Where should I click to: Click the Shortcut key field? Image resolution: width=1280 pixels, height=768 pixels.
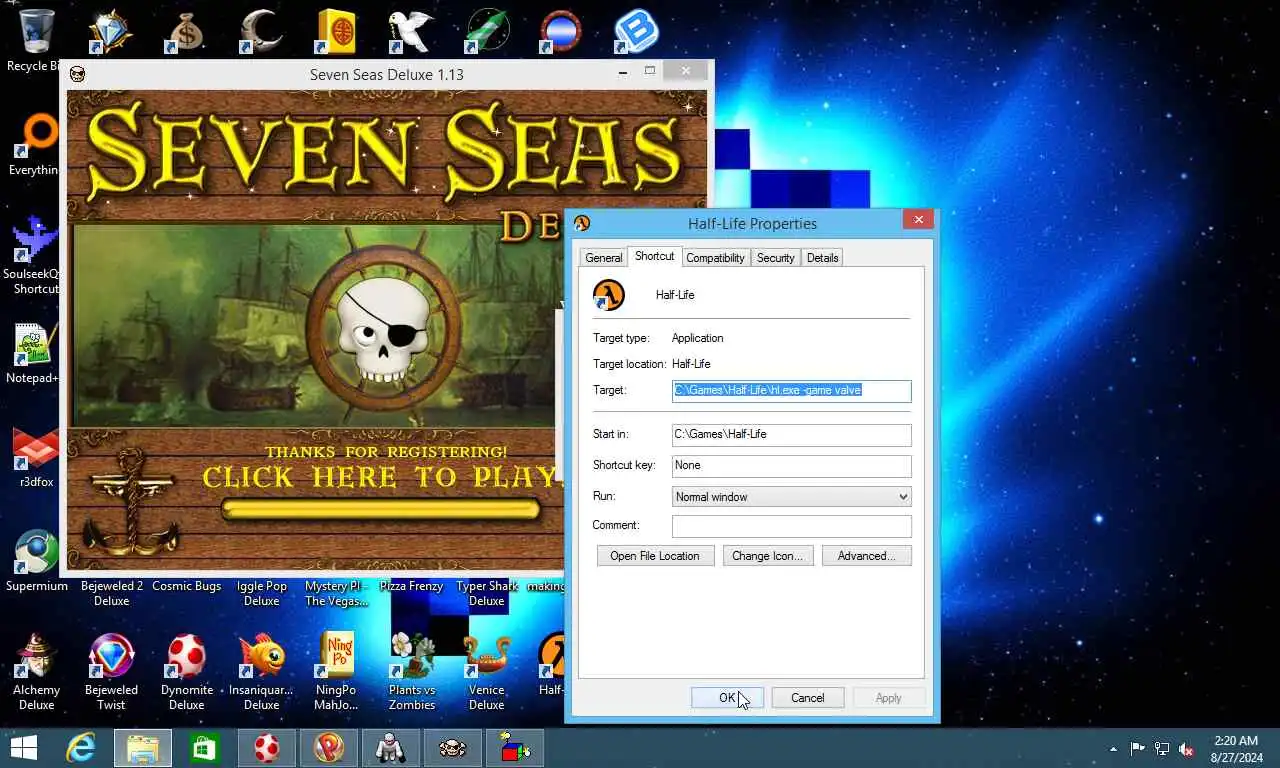coord(792,466)
